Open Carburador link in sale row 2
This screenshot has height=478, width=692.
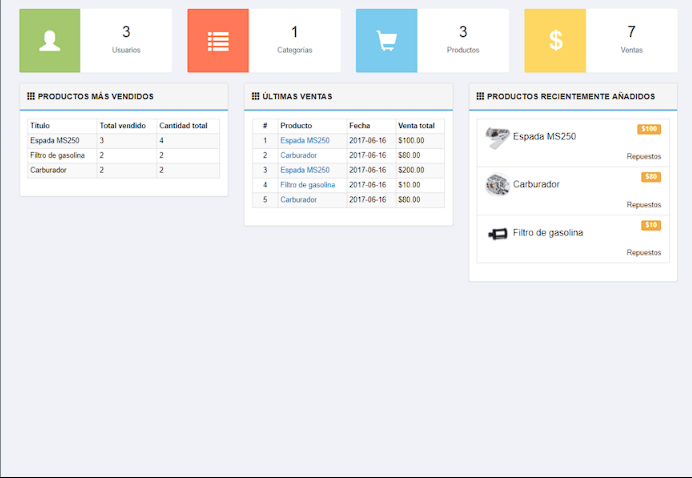[x=298, y=156]
